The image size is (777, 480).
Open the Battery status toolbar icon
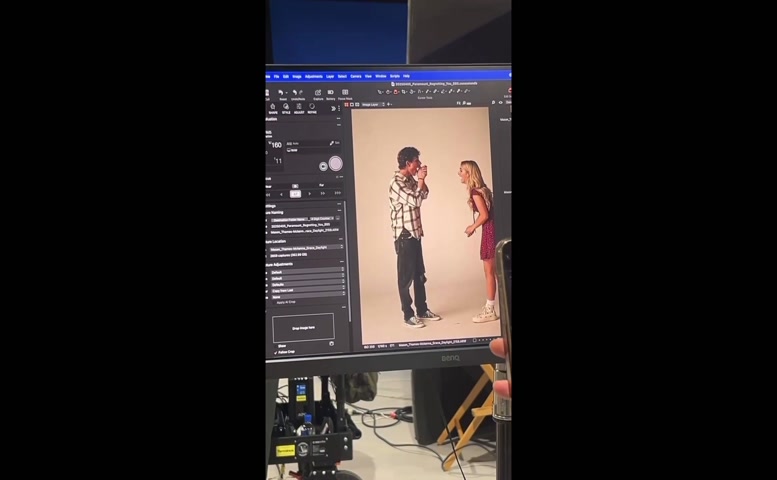point(331,93)
